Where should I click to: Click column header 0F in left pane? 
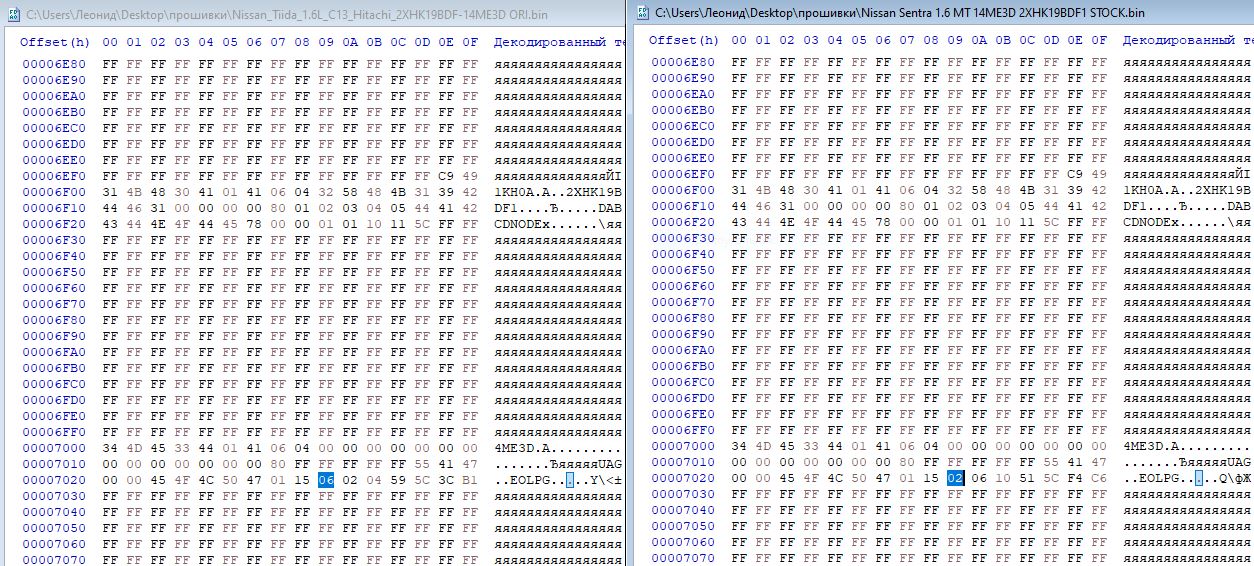470,42
